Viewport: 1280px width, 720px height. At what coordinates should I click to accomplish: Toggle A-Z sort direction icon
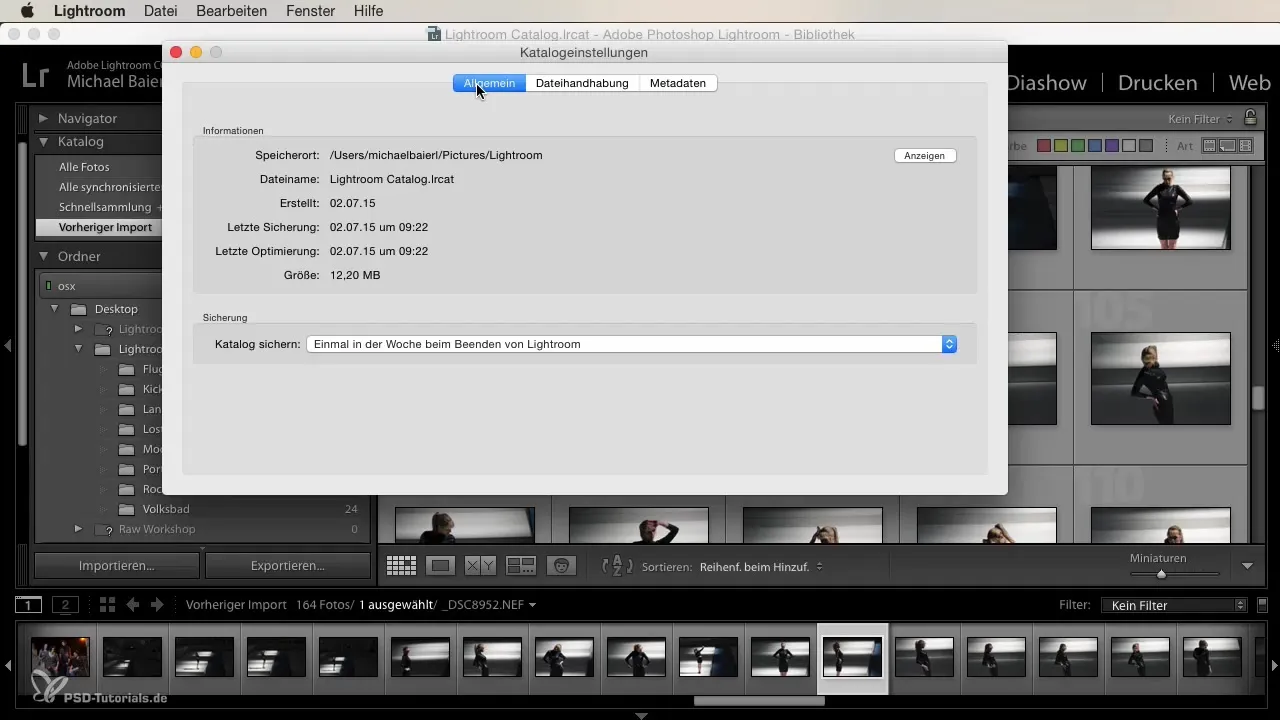pos(617,566)
